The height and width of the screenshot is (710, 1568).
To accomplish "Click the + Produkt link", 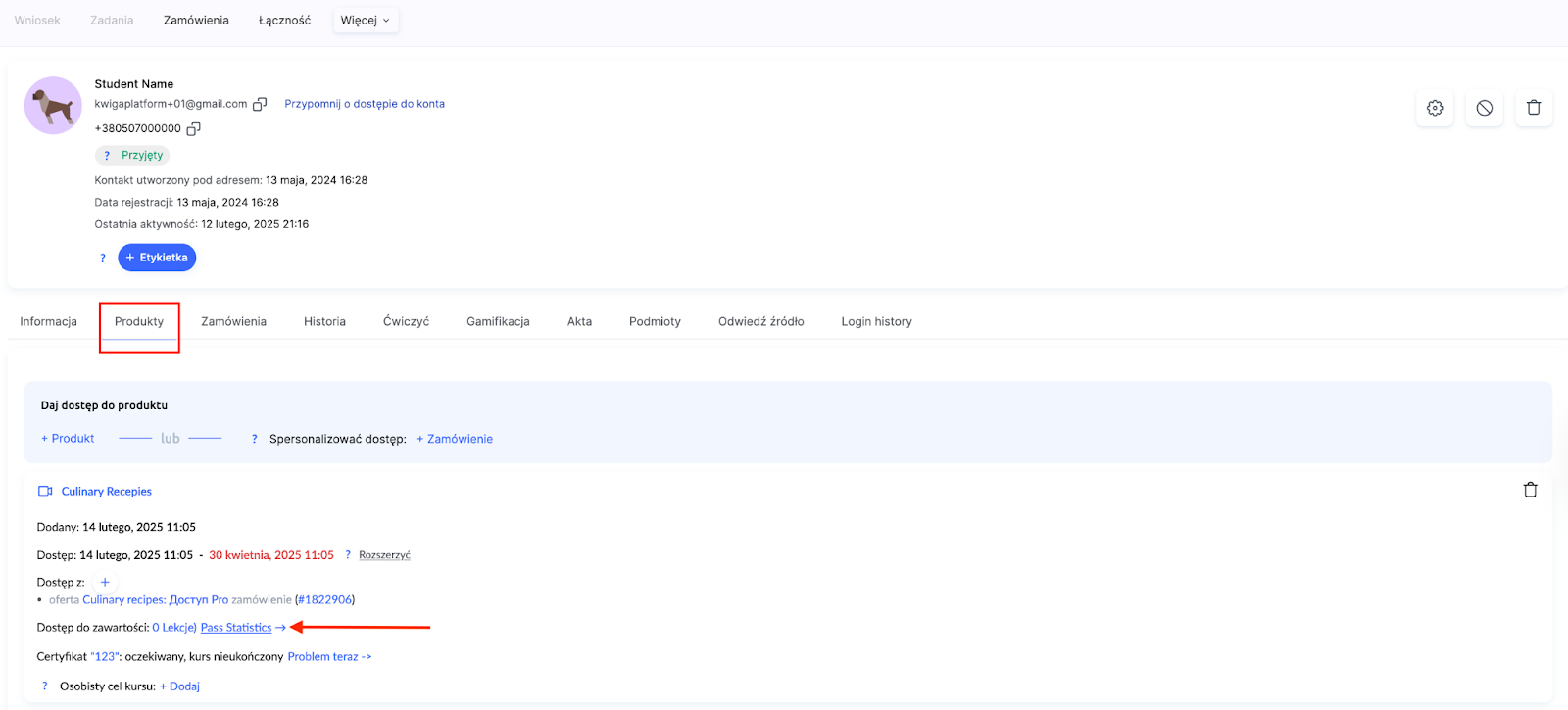I will (68, 439).
